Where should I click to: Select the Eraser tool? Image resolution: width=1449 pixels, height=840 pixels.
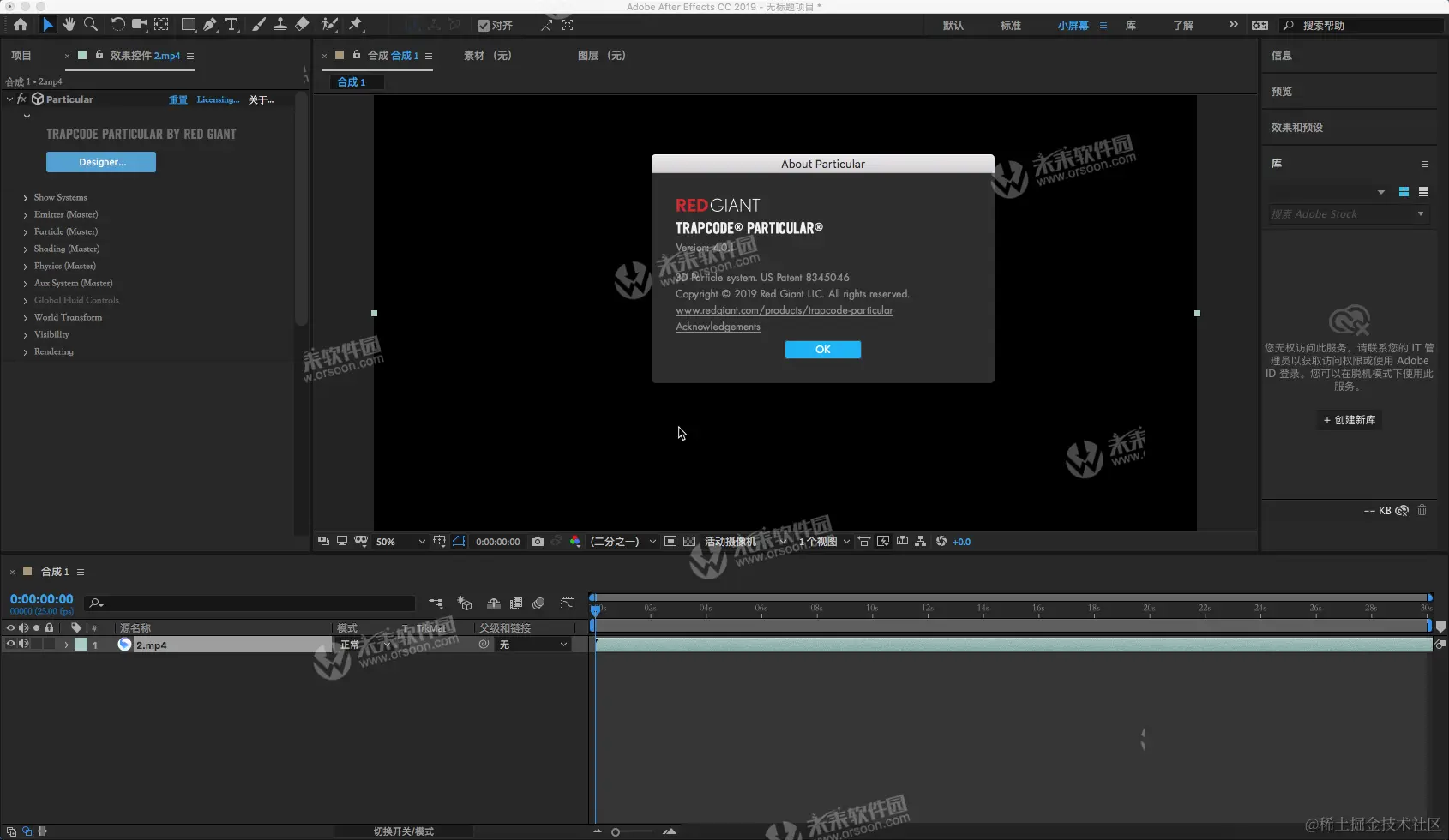tap(302, 25)
